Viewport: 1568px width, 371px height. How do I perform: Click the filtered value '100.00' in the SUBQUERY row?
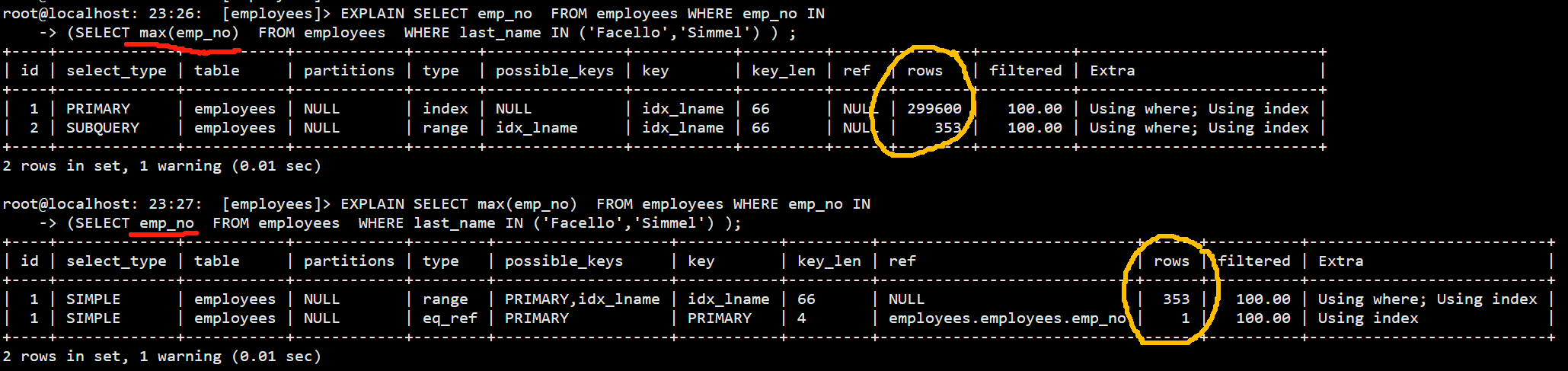point(1035,128)
